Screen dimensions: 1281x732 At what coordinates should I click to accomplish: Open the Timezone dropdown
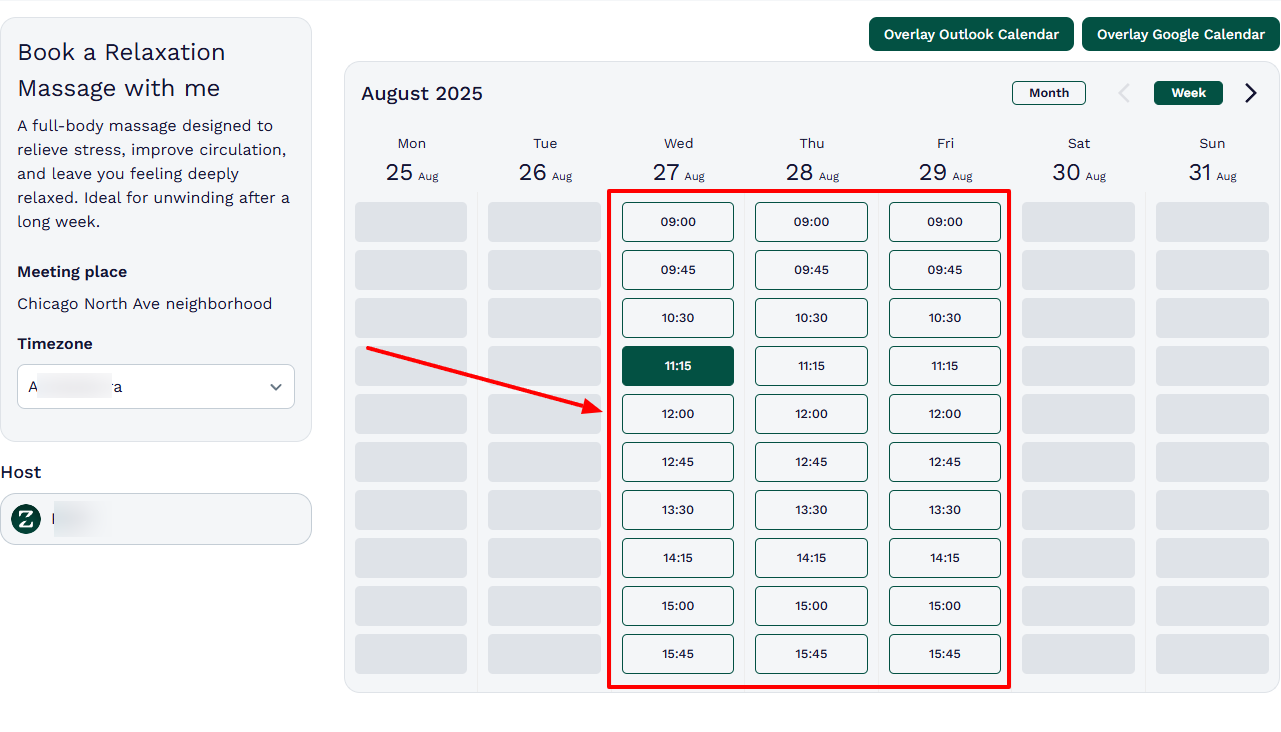155,387
